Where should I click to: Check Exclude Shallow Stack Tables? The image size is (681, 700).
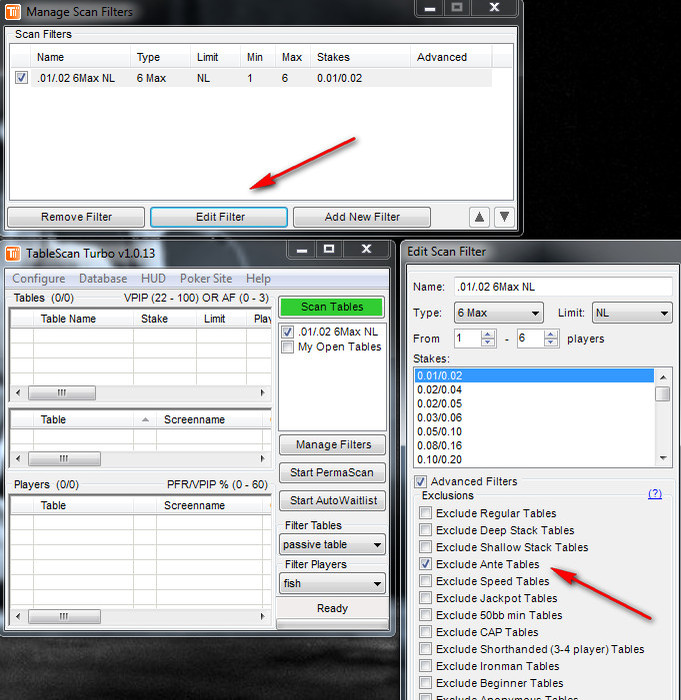[426, 546]
